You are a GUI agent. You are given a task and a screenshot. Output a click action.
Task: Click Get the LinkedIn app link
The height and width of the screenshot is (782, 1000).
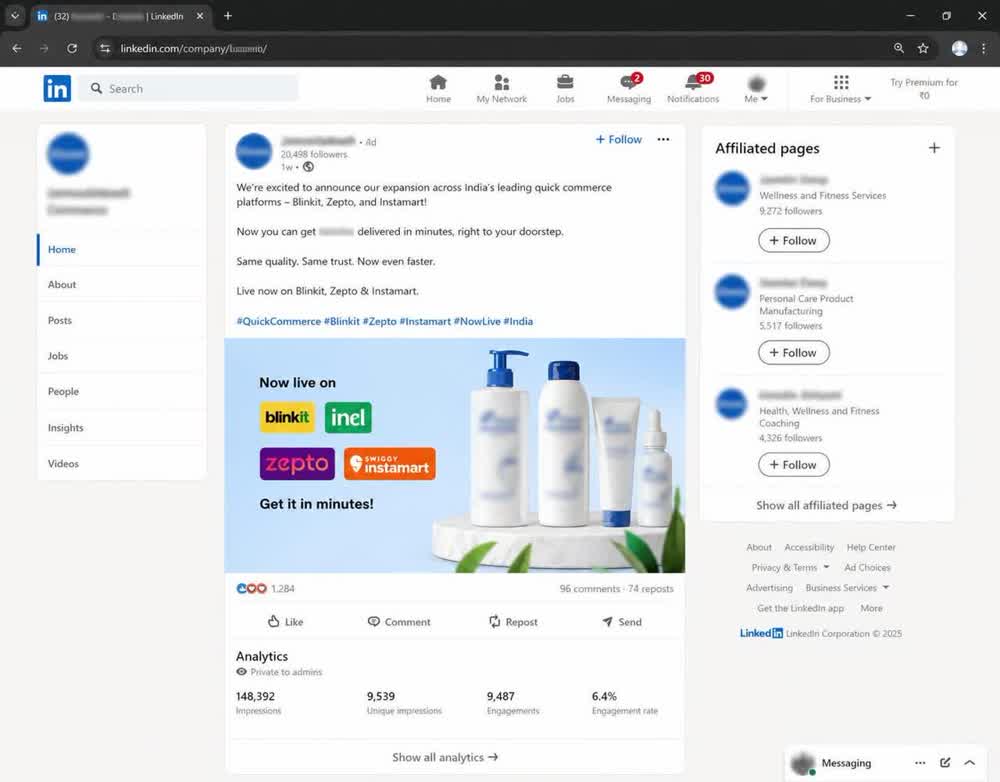tap(800, 609)
